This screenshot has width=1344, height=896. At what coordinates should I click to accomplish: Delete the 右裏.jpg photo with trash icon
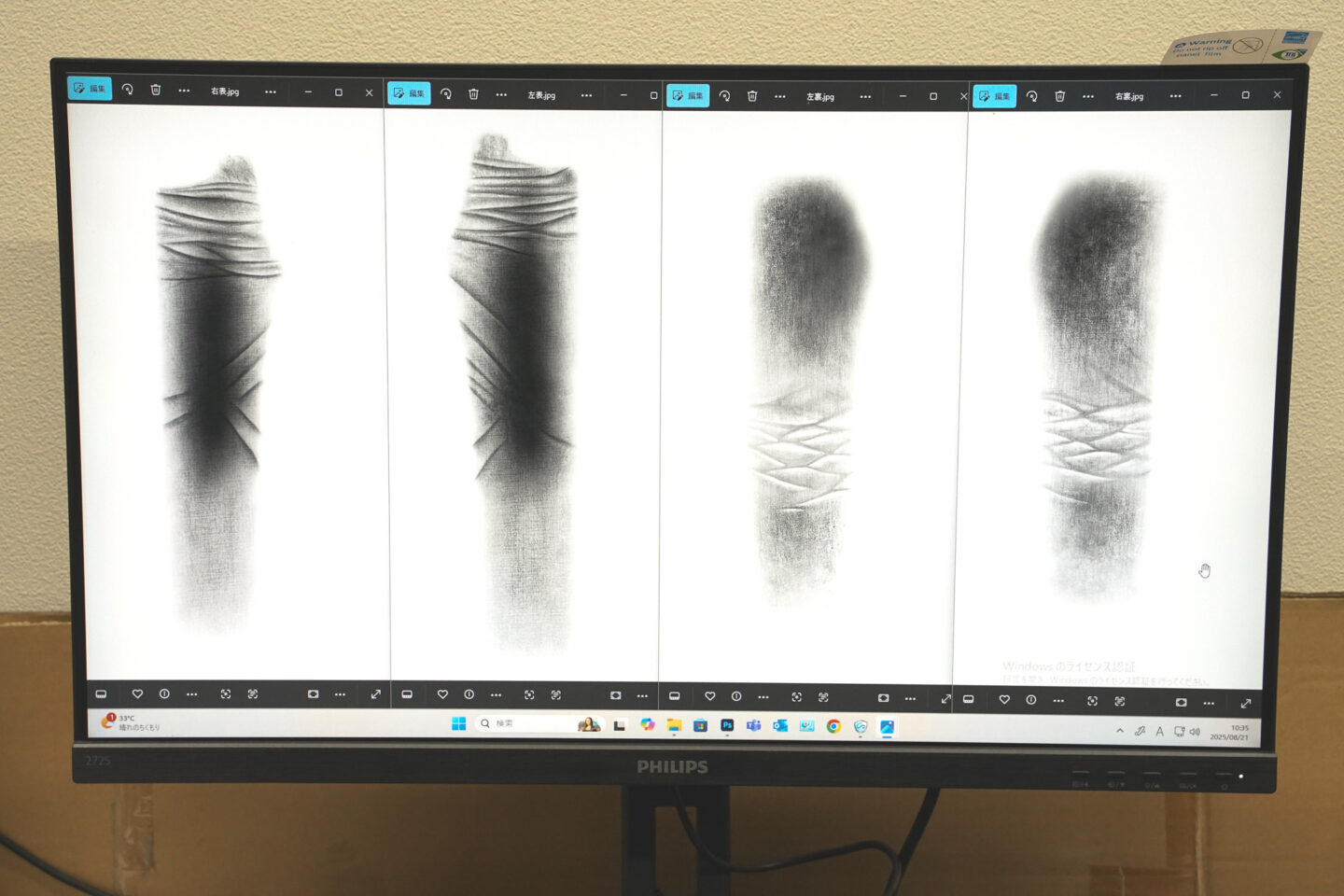pos(1059,96)
